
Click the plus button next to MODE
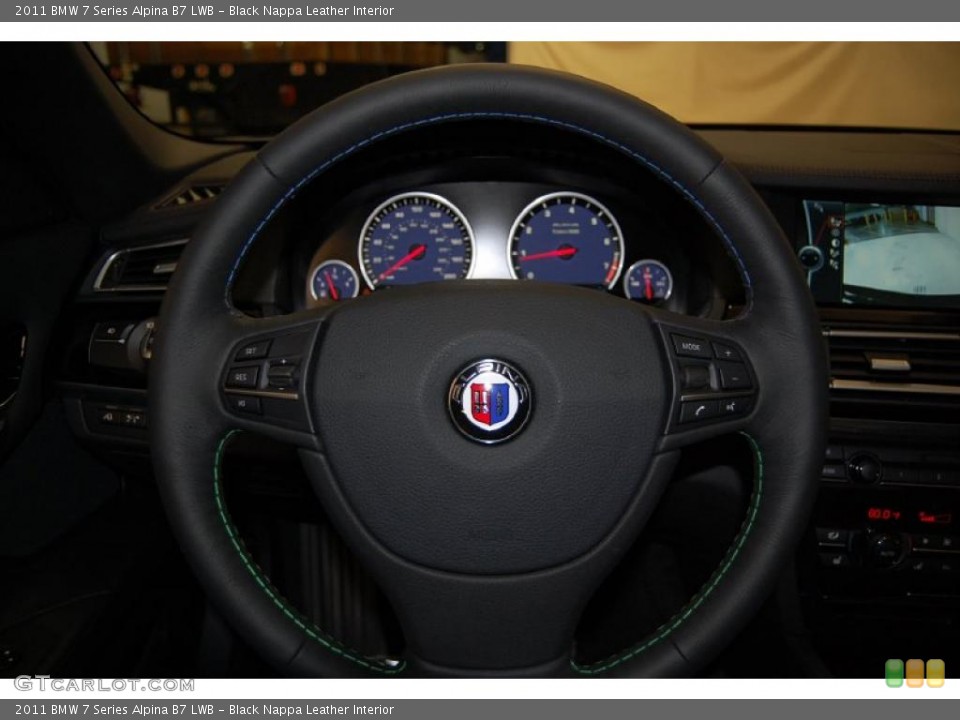(x=727, y=353)
